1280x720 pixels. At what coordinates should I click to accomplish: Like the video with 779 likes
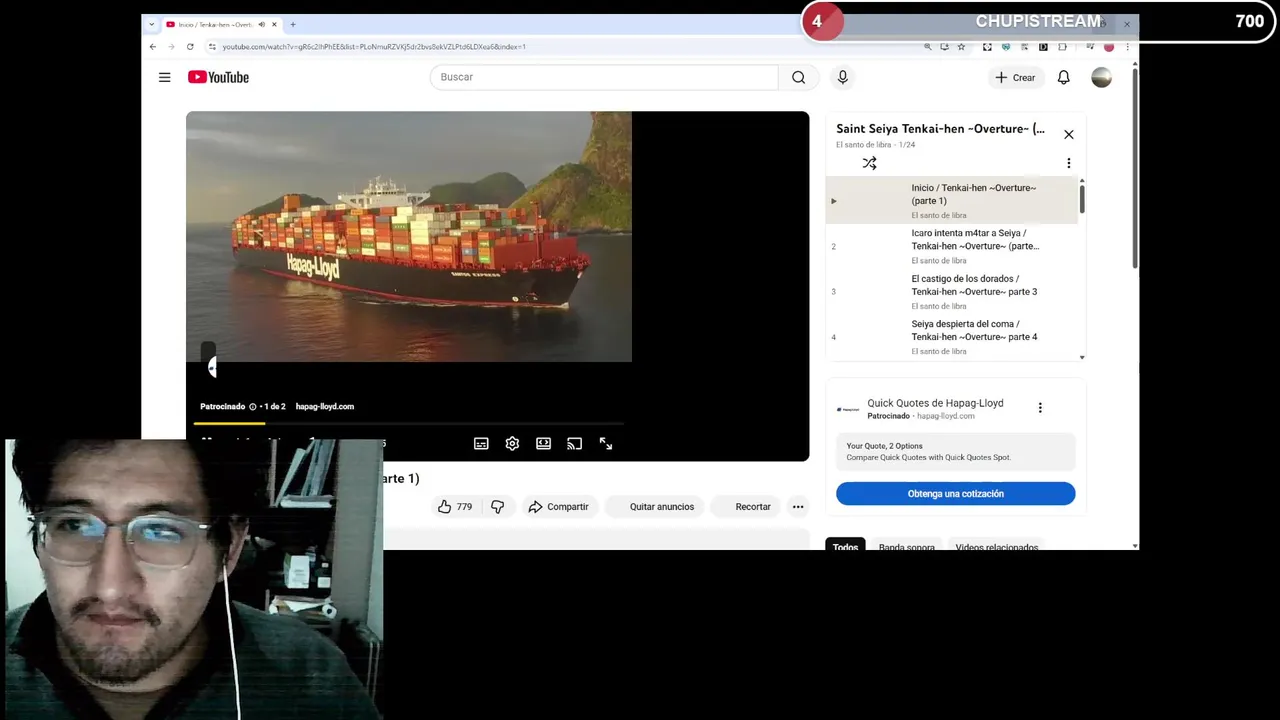455,507
